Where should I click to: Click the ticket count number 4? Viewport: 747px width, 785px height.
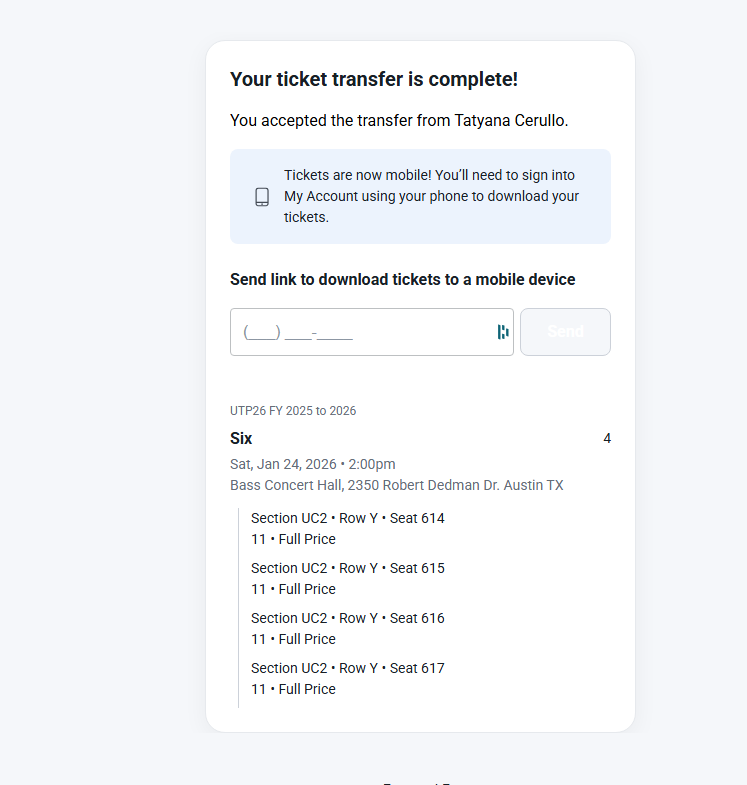pos(607,438)
